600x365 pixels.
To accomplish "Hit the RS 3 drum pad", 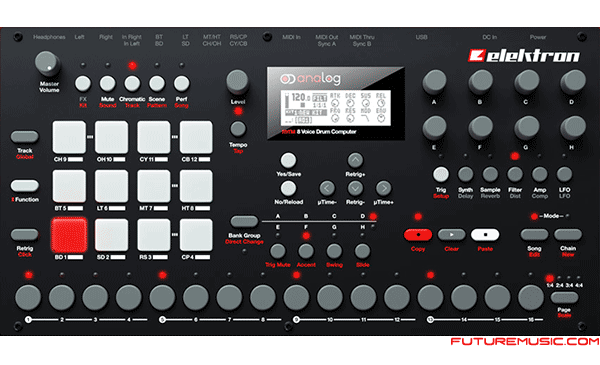I will pyautogui.click(x=154, y=235).
